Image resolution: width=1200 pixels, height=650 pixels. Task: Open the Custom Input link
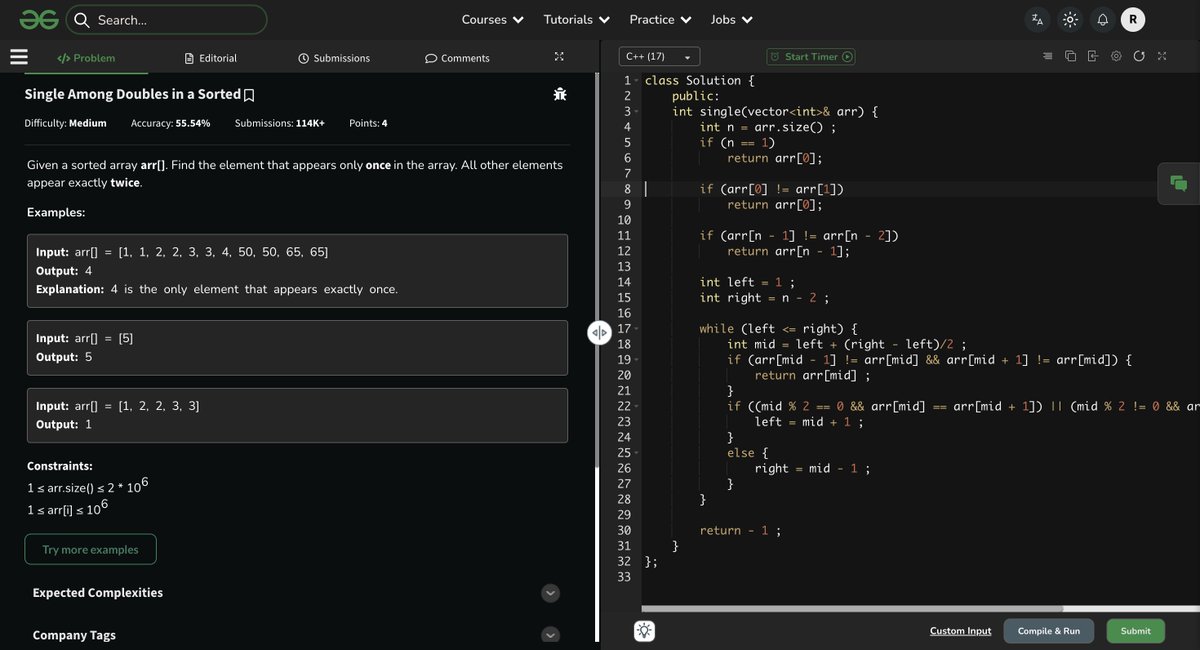pyautogui.click(x=961, y=631)
